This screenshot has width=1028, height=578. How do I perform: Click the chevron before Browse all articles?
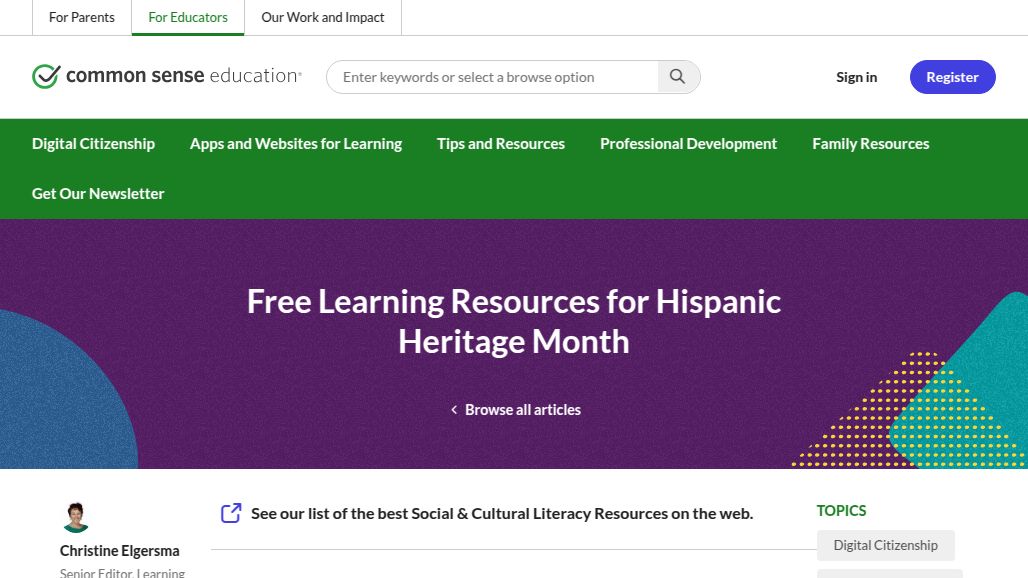coord(454,410)
